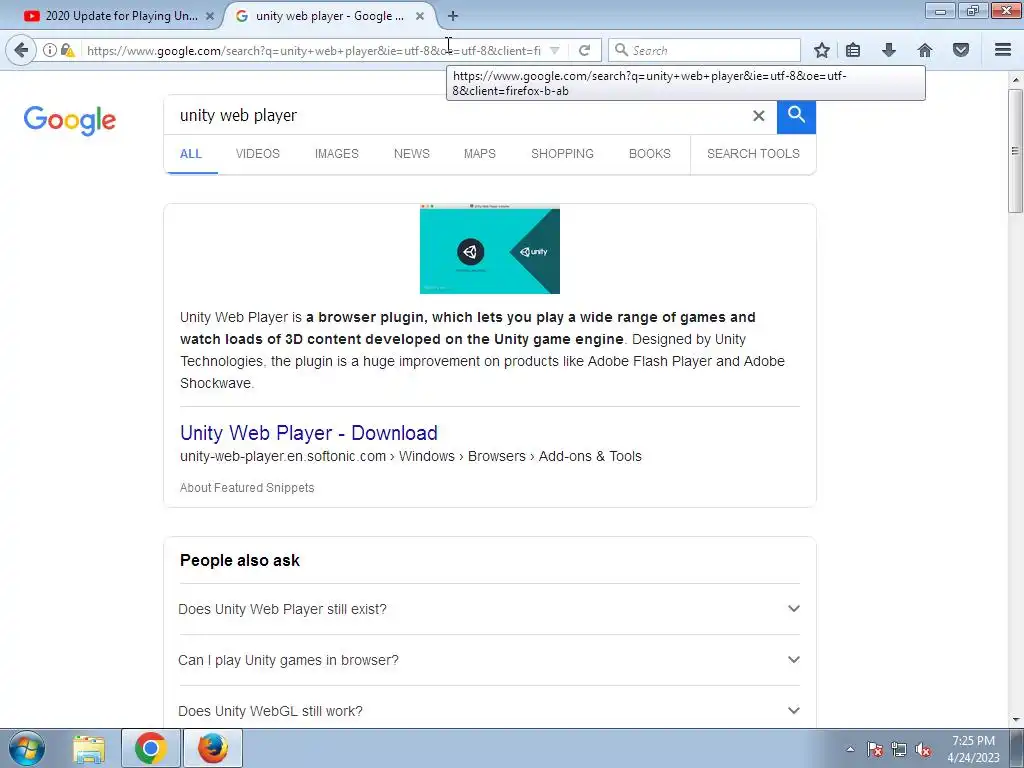Show hidden system tray icons arrow
Image resolution: width=1024 pixels, height=768 pixels.
pos(850,749)
